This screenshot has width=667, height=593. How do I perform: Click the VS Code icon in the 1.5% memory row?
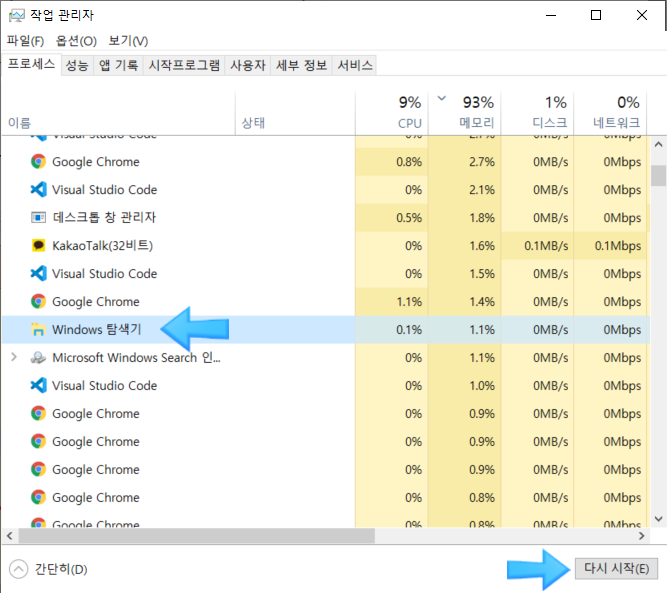[x=38, y=273]
